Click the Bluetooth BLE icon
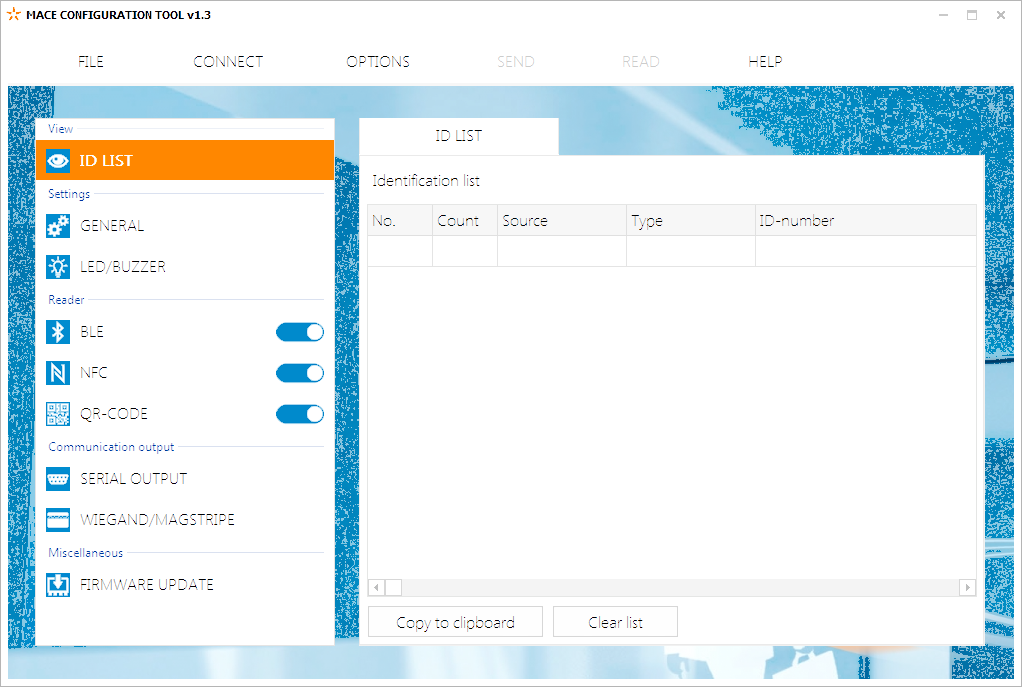The height and width of the screenshot is (687, 1022). [x=57, y=332]
